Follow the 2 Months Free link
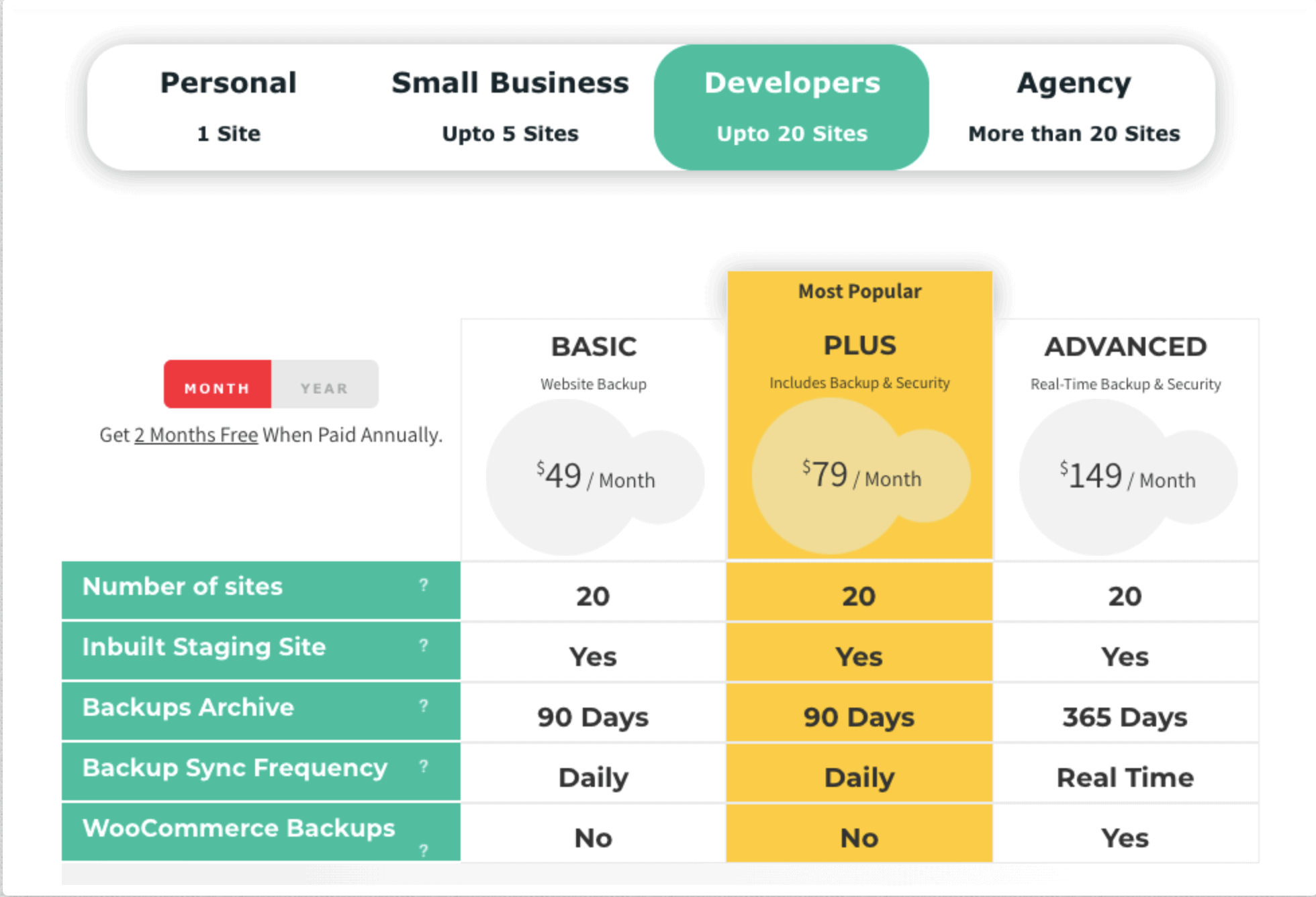The image size is (1316, 897). (196, 435)
